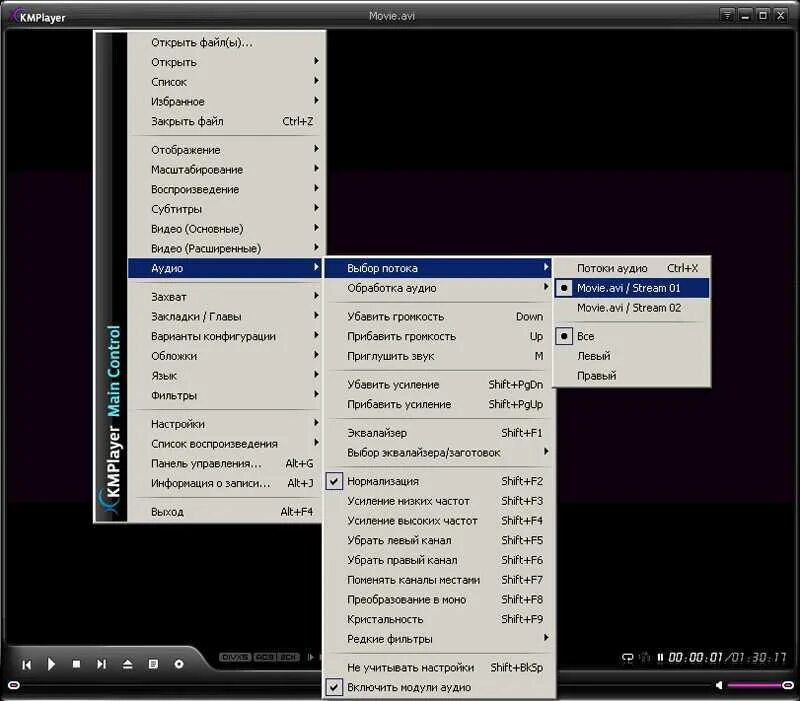The width and height of the screenshot is (800, 701).
Task: Click Поменять каналы местами item
Action: click(x=439, y=580)
